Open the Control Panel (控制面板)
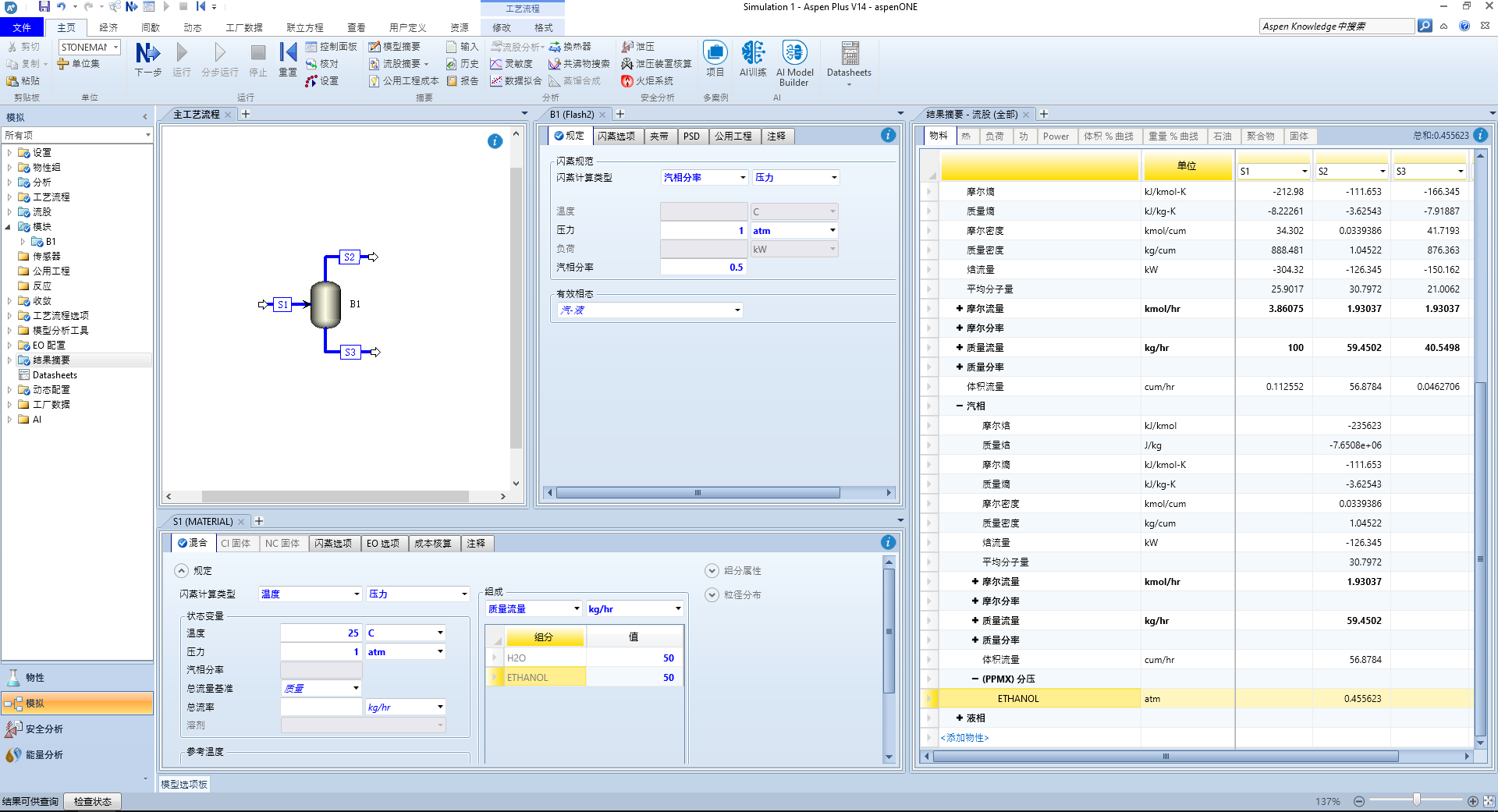The width and height of the screenshot is (1498, 812). pos(331,47)
